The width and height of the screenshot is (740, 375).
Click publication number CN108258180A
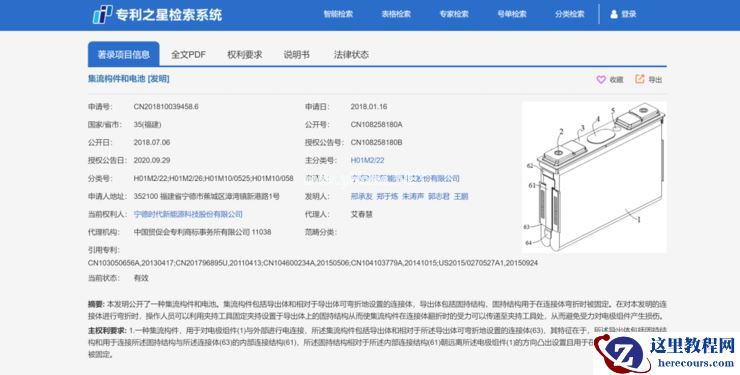tap(377, 125)
